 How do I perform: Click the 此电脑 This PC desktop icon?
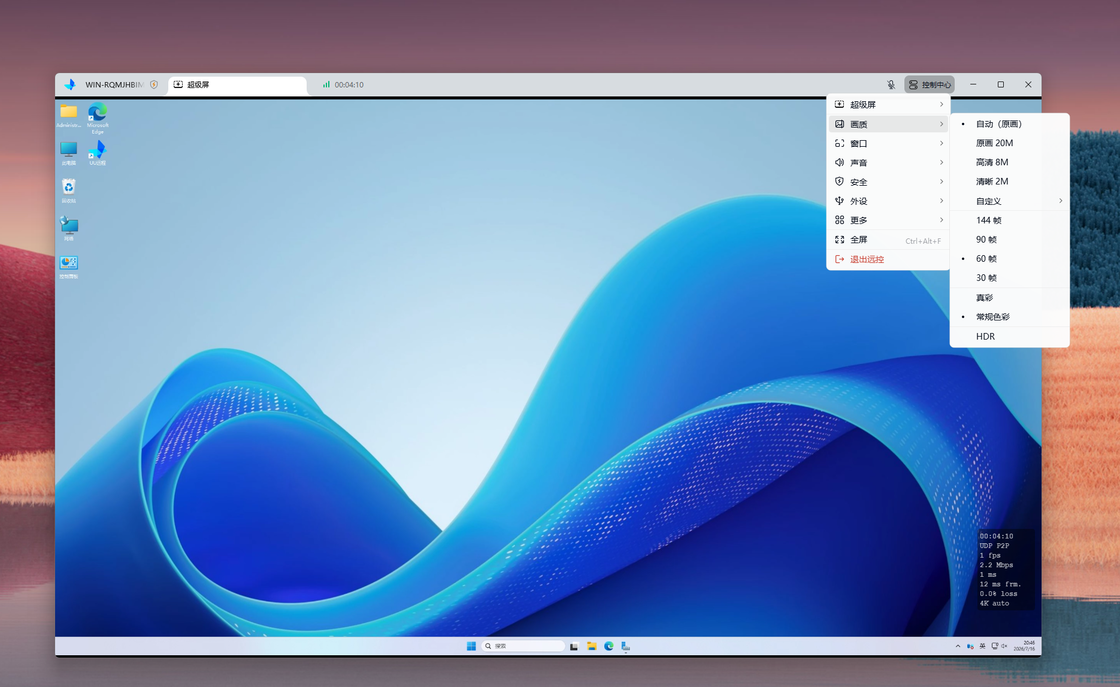[x=69, y=153]
